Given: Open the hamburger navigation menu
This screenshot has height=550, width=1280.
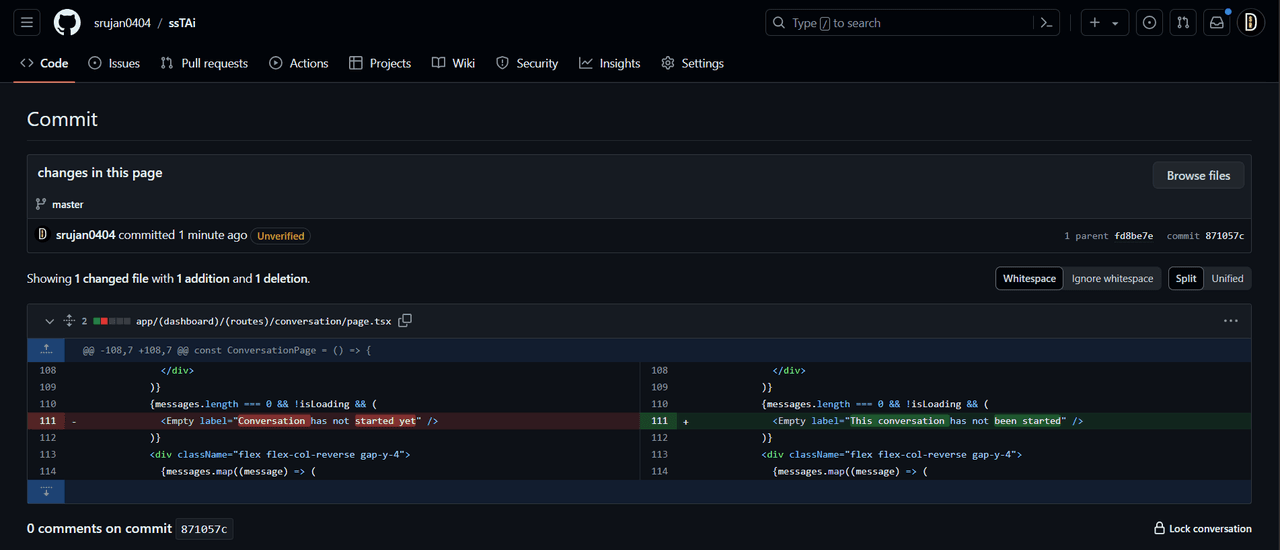Looking at the screenshot, I should coord(27,22).
